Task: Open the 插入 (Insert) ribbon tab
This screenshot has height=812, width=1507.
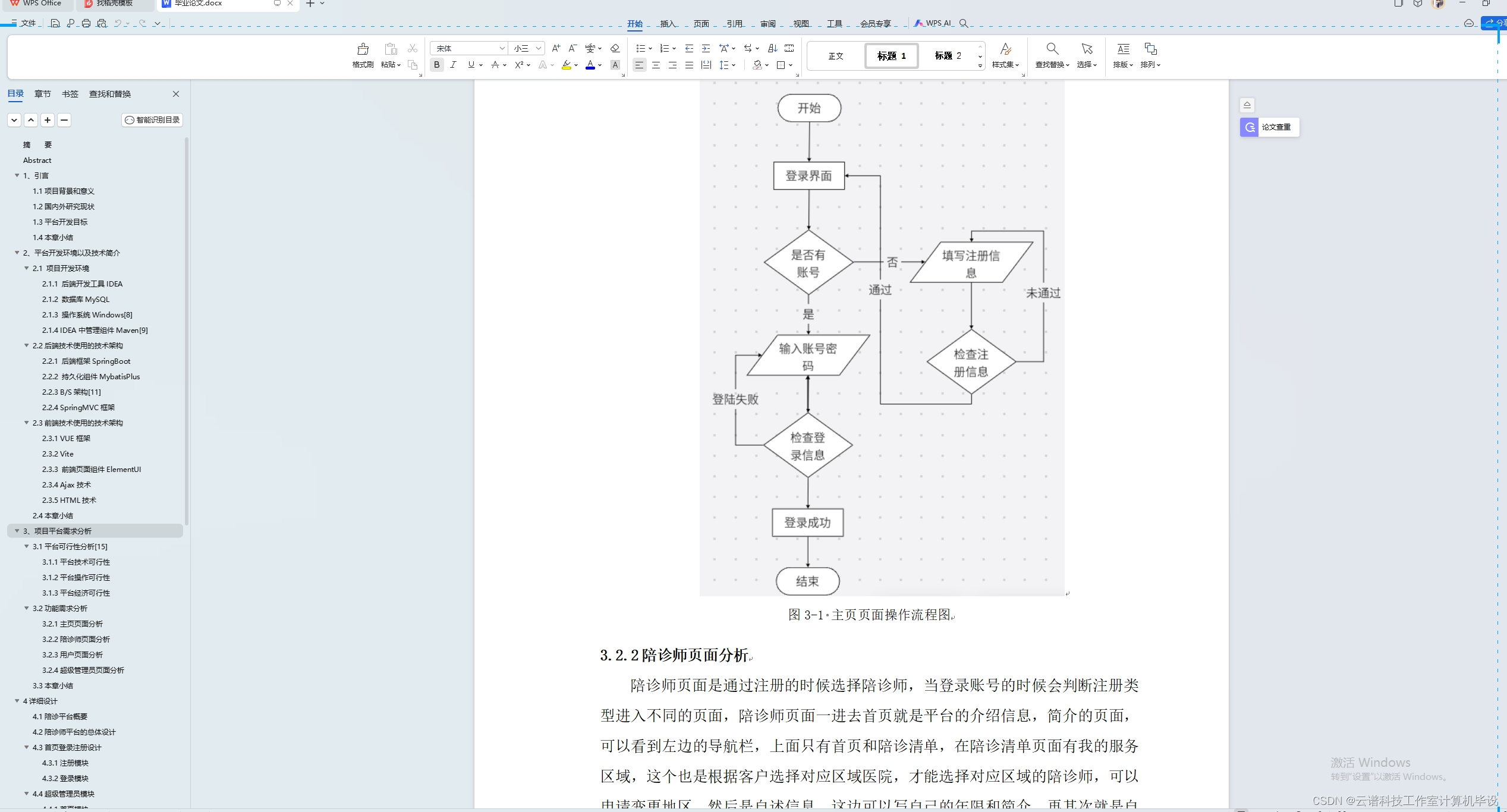Action: click(668, 24)
